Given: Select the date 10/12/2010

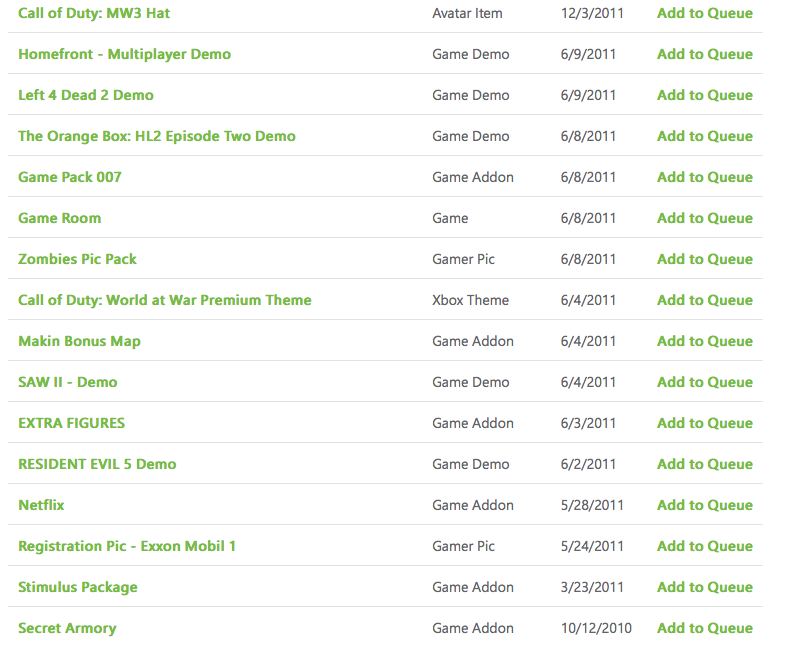Looking at the screenshot, I should click(x=596, y=628).
